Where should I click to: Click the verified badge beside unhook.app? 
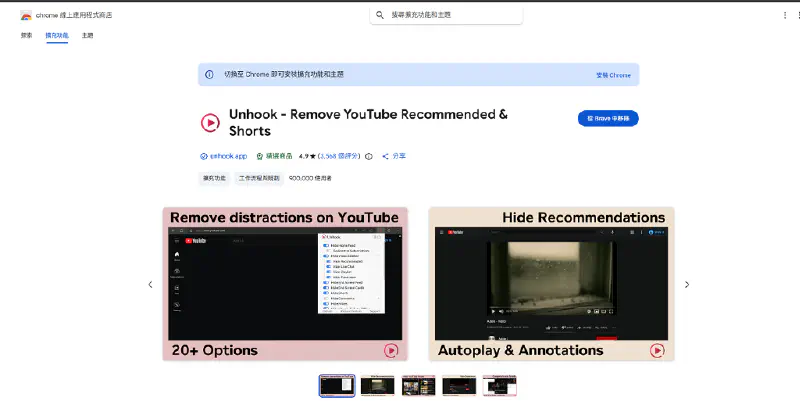coord(203,157)
